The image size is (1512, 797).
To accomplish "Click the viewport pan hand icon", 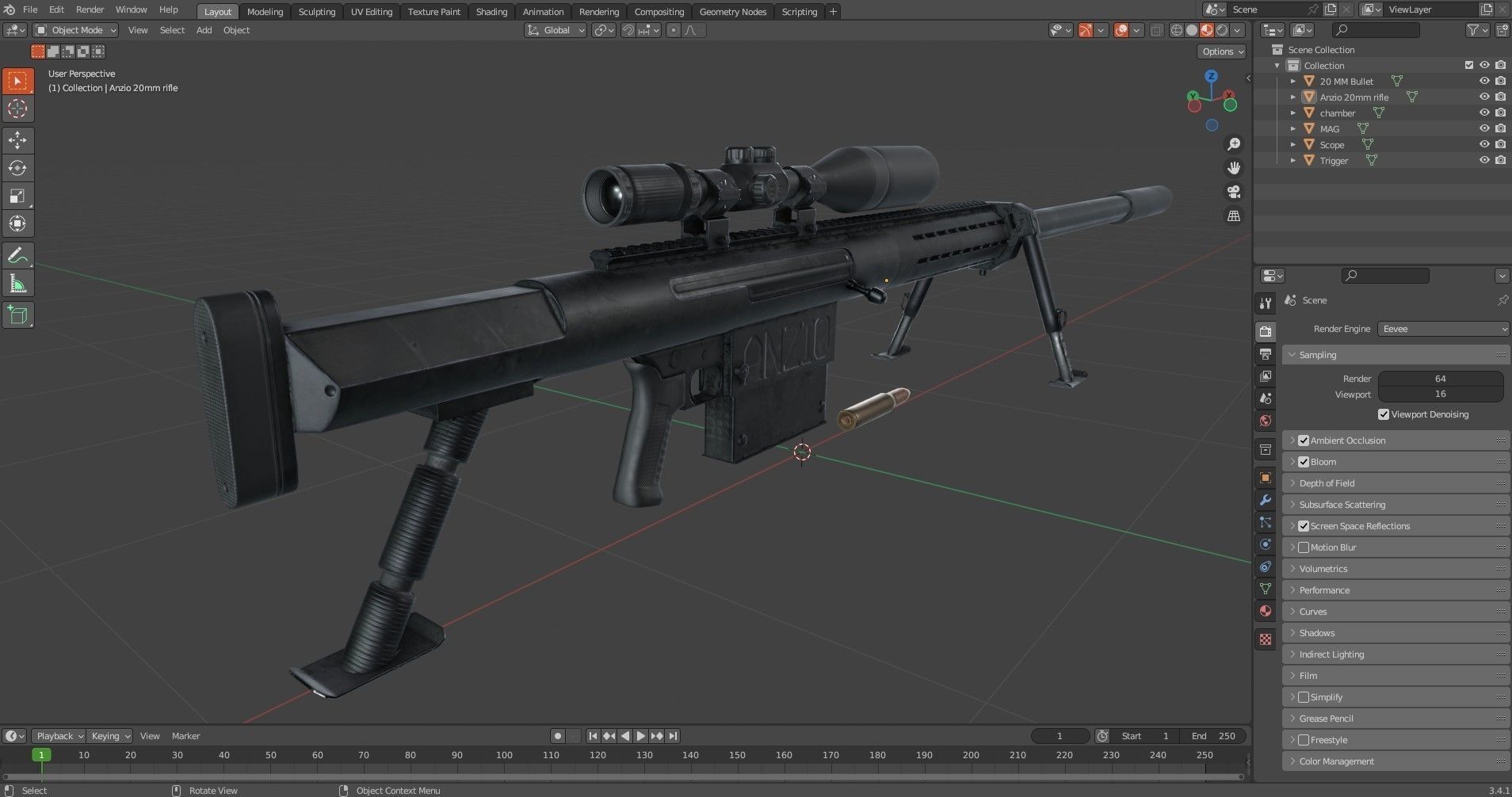I will point(1234,168).
